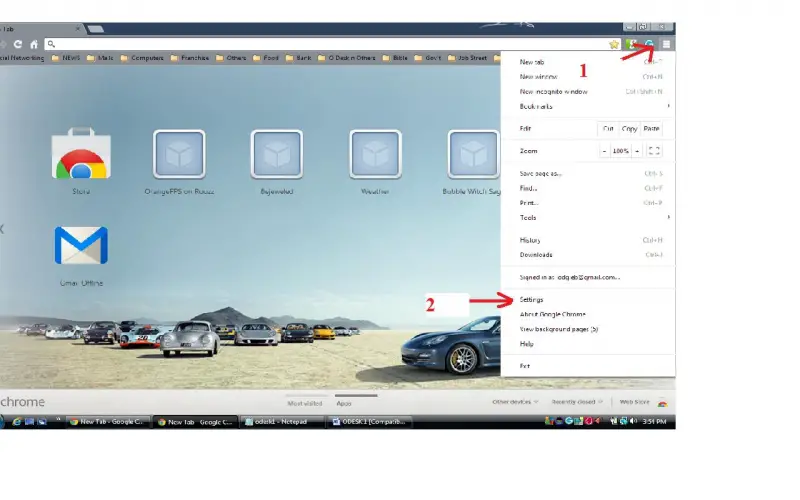Click the Copy button in Edit row
The image size is (800, 500).
click(x=630, y=129)
